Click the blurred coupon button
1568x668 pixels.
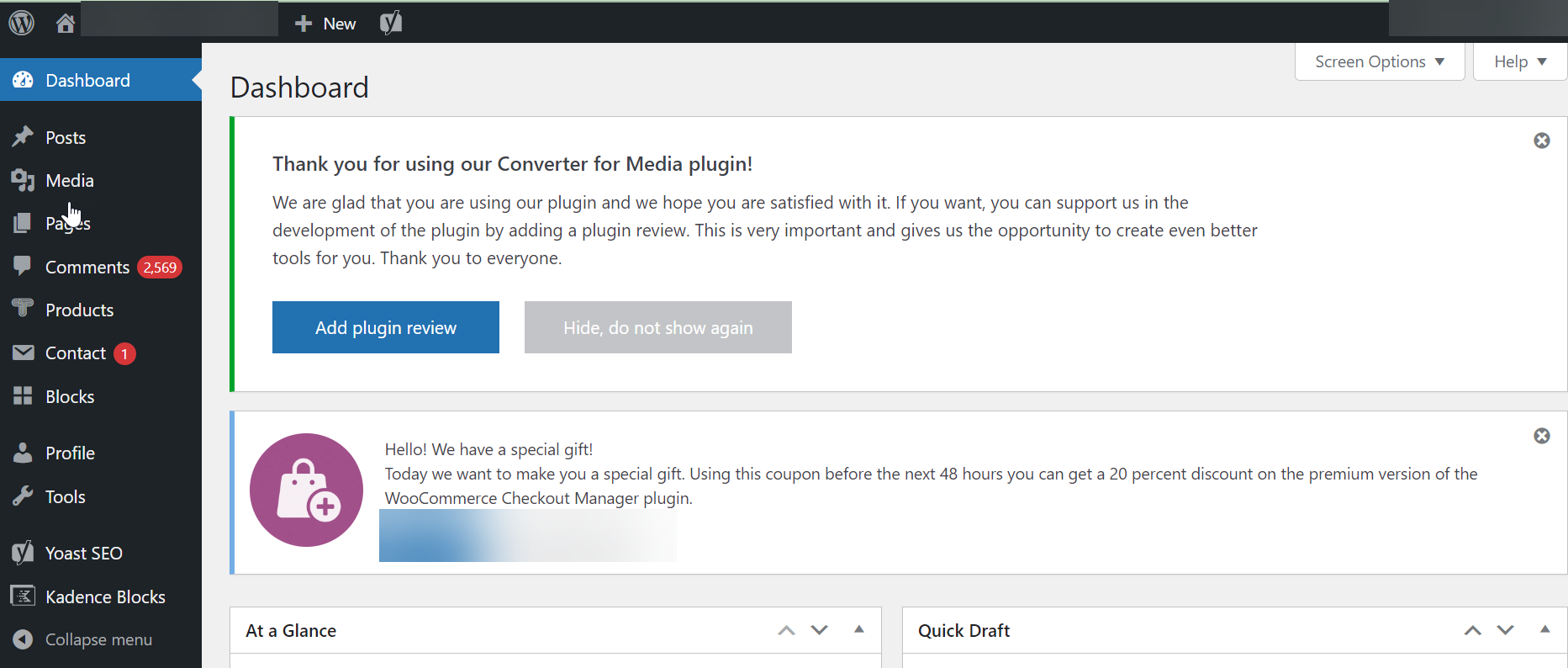[x=528, y=535]
